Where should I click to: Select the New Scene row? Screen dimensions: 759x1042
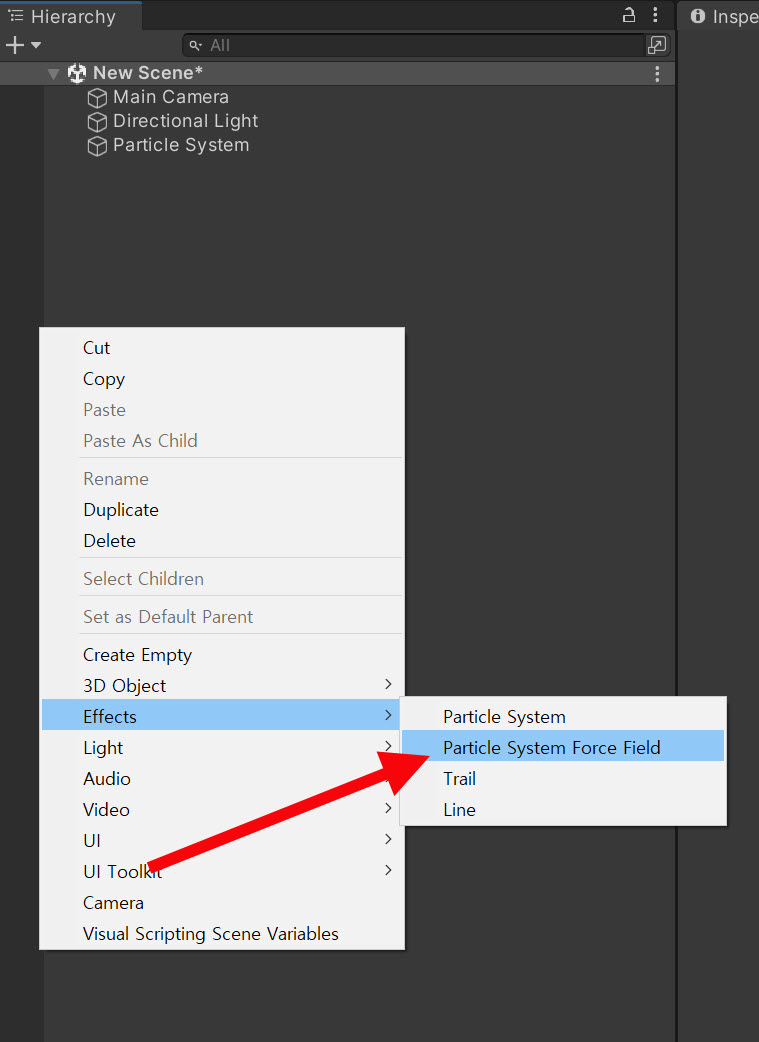click(337, 73)
